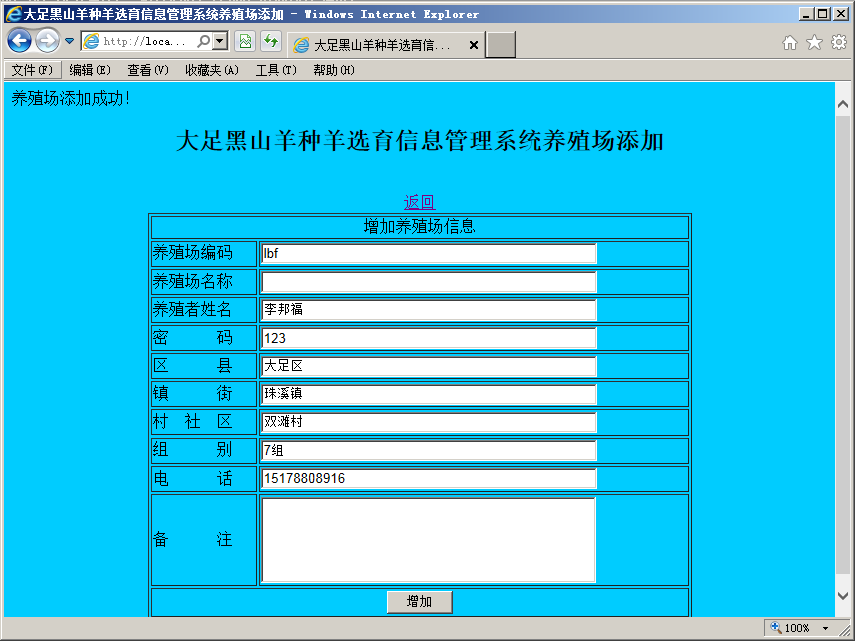Screen dimensions: 855x641
Task: Open the Tools gear icon
Action: pos(839,43)
